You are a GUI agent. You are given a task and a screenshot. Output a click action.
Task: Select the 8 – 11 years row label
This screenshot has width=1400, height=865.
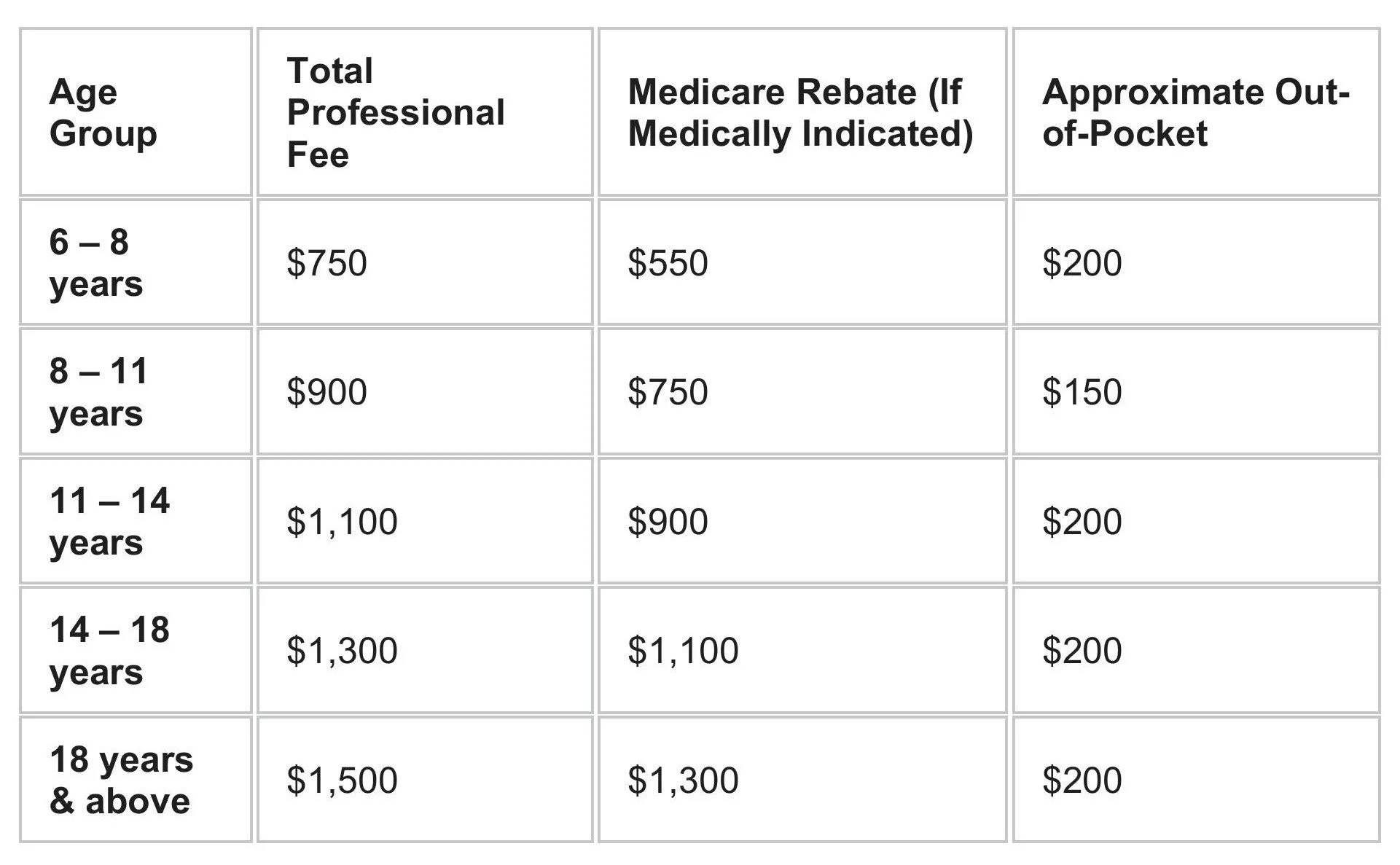99,392
